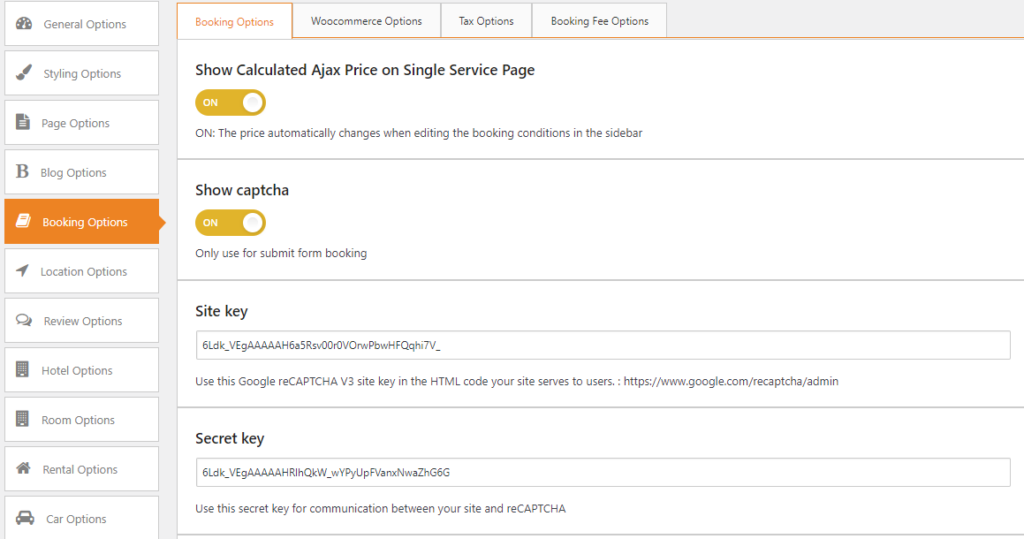The image size is (1024, 539).
Task: Click the Booking Options tab at top
Action: coord(234,21)
